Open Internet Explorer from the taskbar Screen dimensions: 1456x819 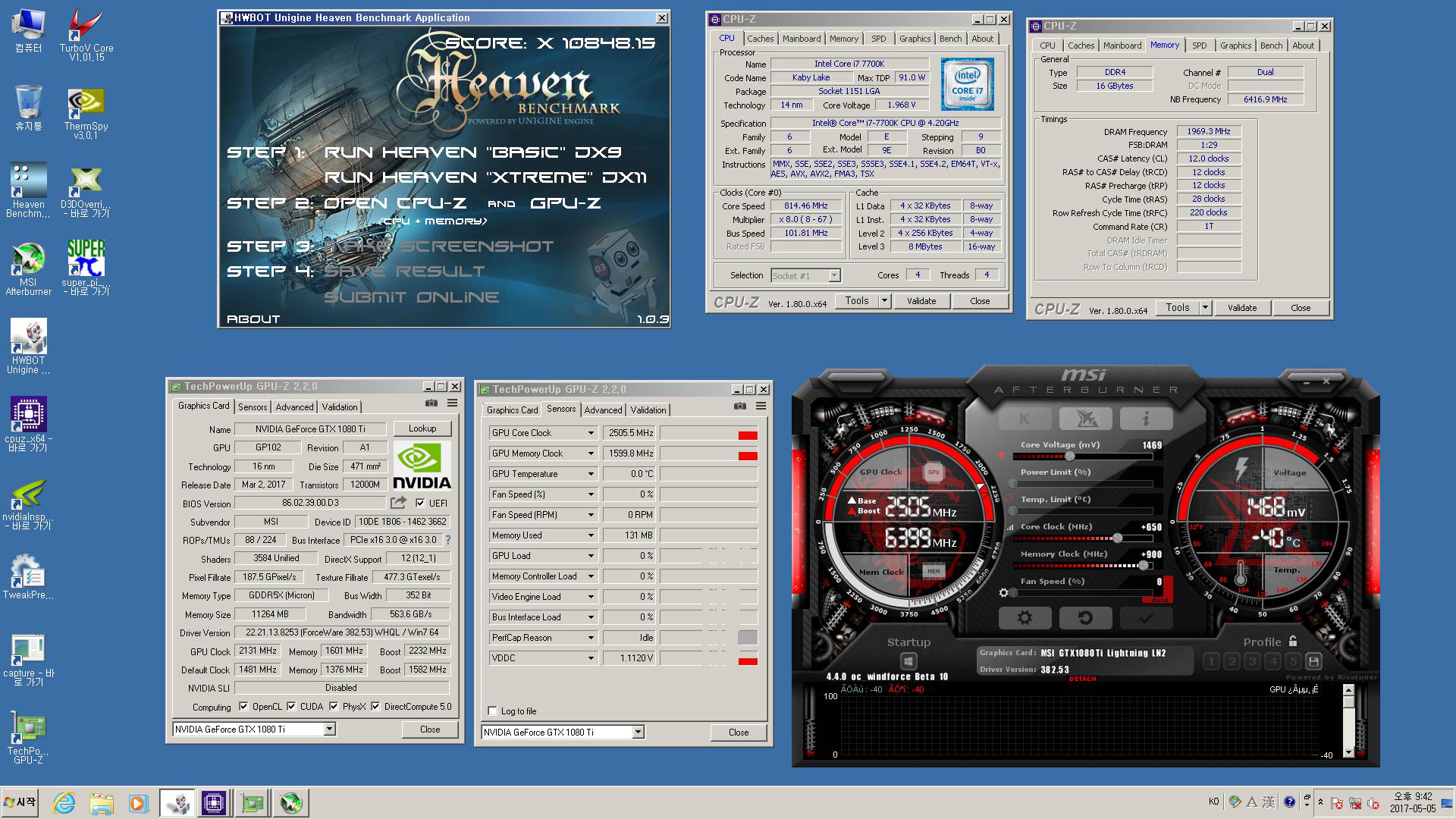click(x=64, y=803)
